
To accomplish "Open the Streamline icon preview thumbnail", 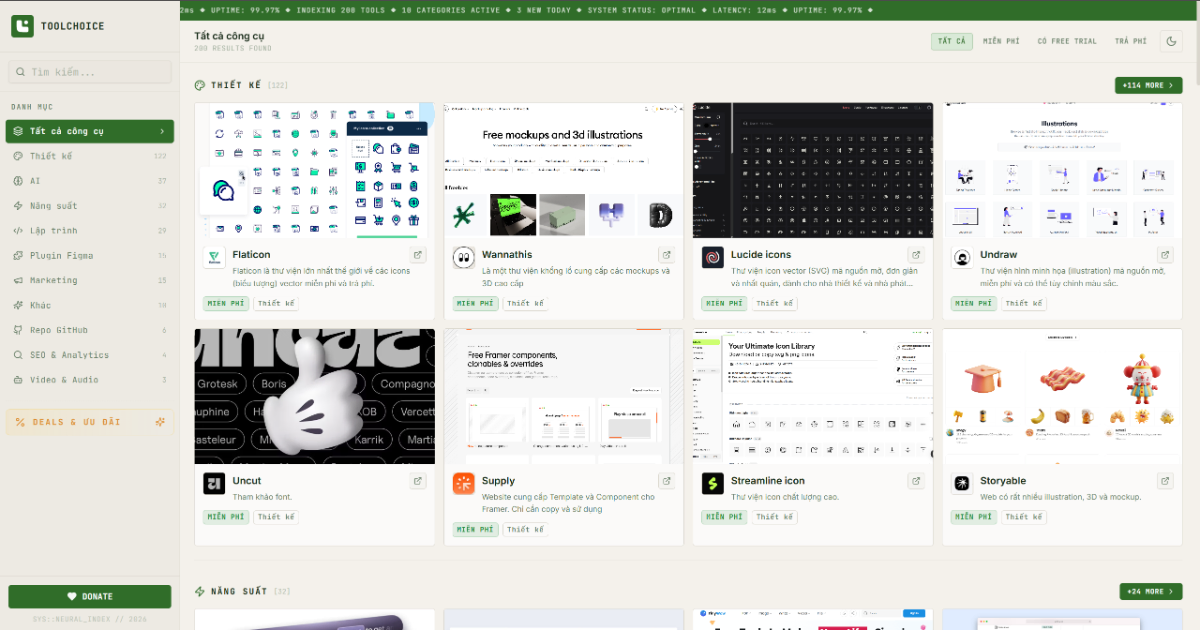I will pyautogui.click(x=813, y=396).
